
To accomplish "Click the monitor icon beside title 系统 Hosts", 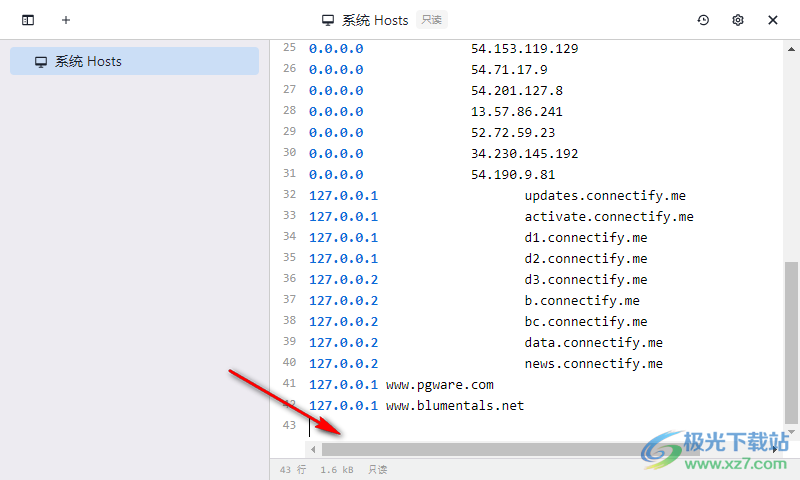I will (328, 20).
